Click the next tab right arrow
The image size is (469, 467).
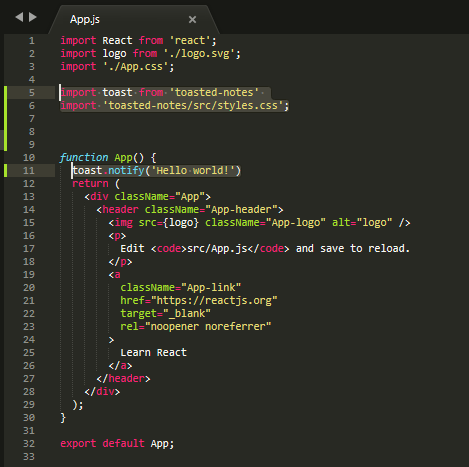coord(33,17)
